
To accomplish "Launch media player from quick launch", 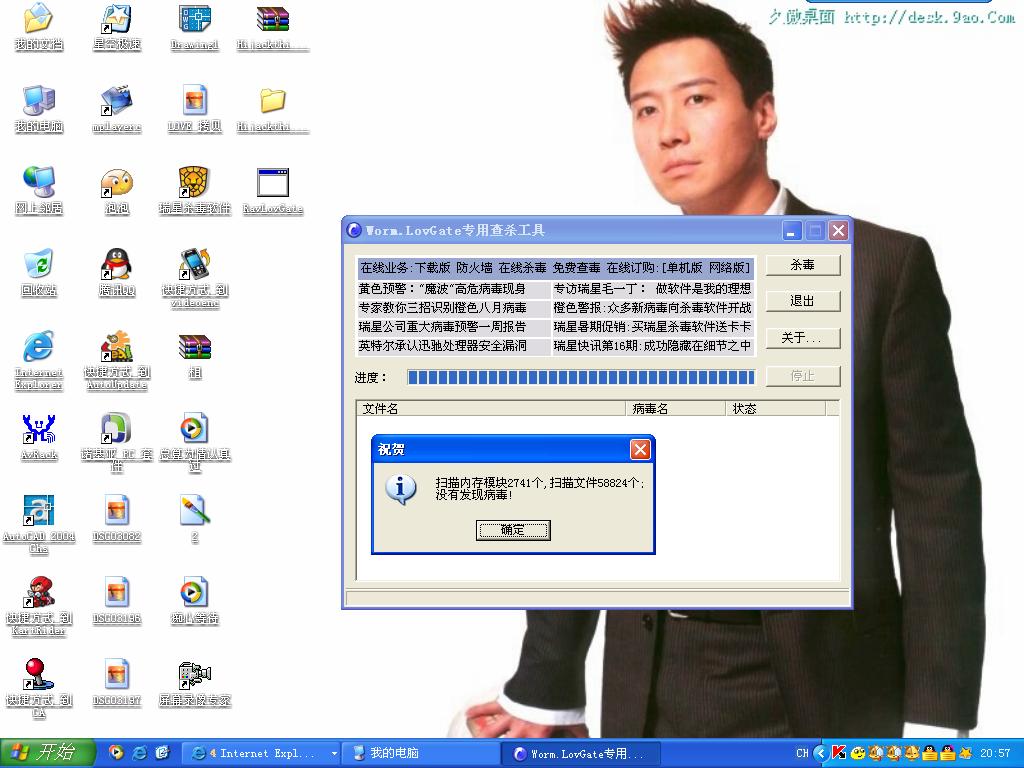I will tap(116, 753).
